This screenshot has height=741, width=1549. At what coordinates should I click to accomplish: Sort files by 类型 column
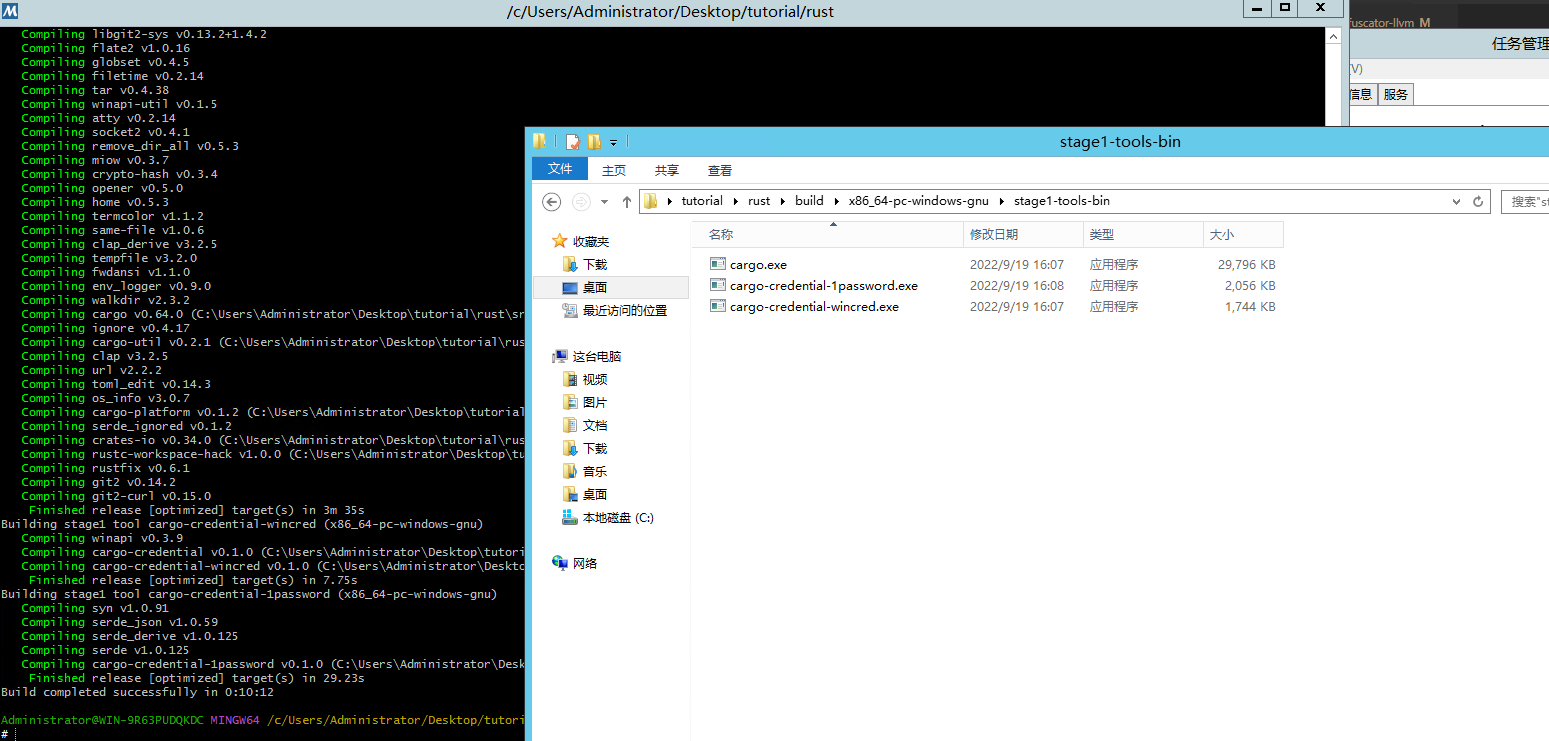click(x=1143, y=234)
